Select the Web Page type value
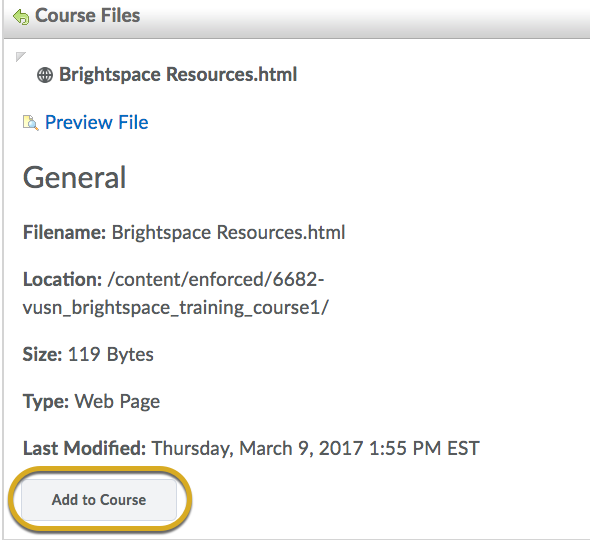 pyautogui.click(x=117, y=401)
